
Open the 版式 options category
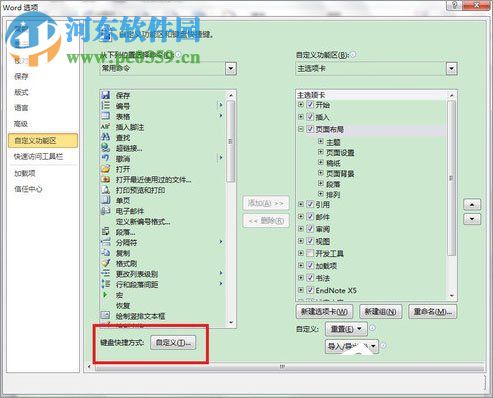[21, 92]
